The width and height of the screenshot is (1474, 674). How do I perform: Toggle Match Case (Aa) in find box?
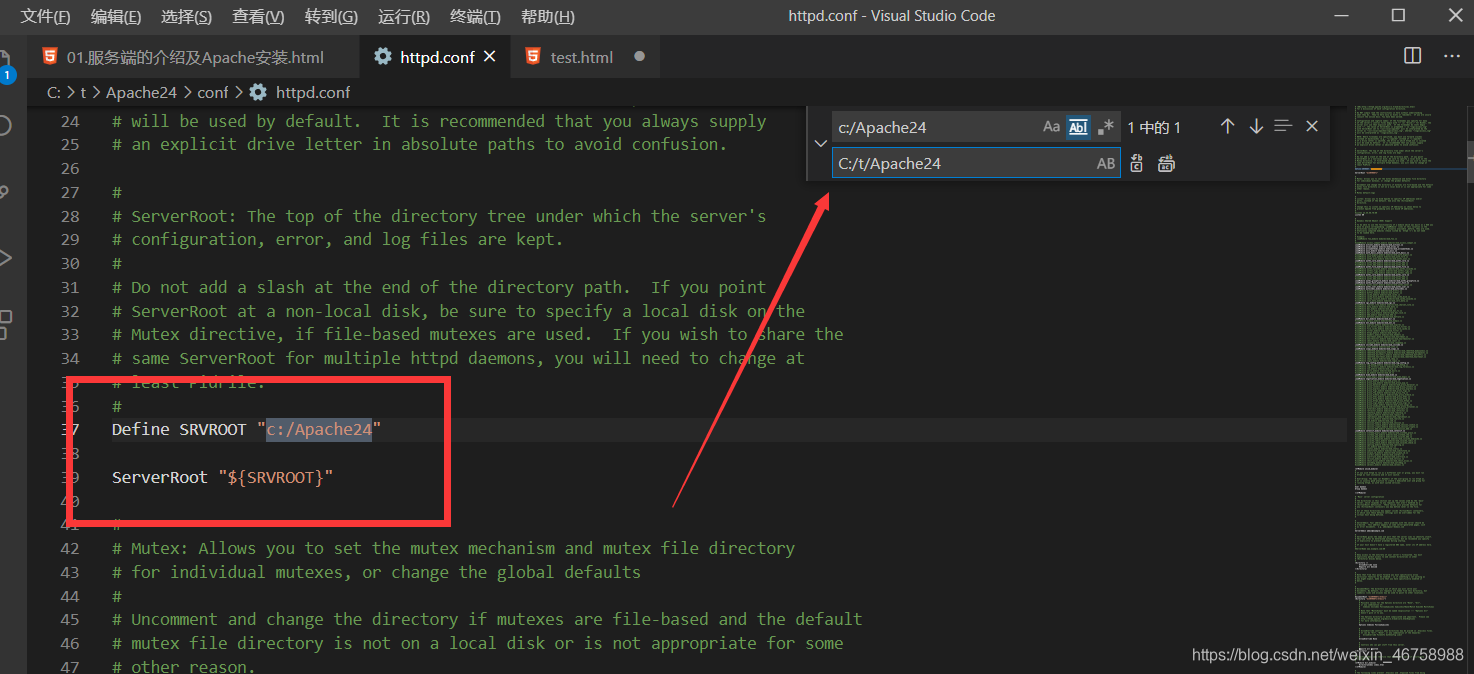(x=1051, y=127)
